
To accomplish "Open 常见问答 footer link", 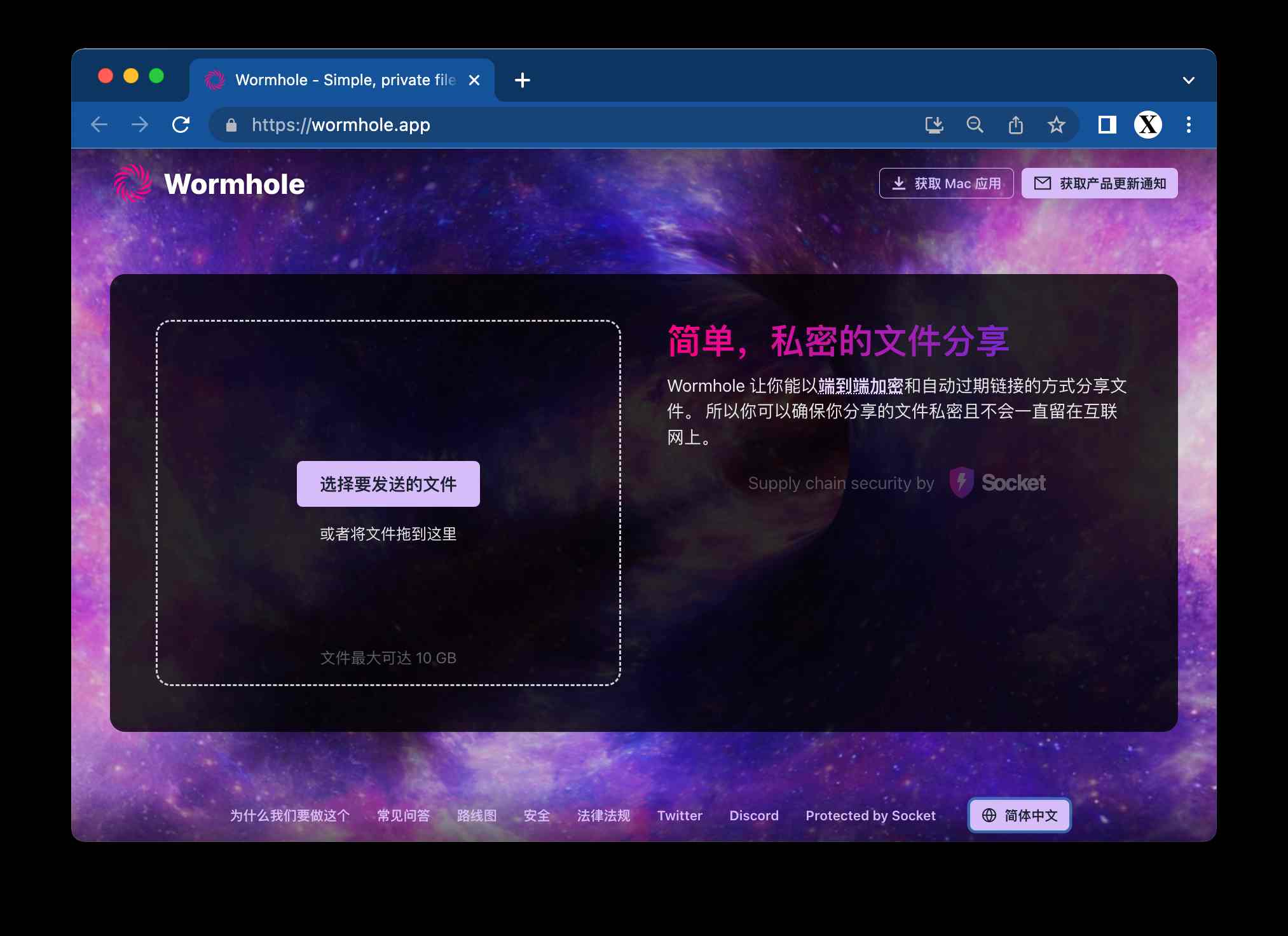I will 403,815.
